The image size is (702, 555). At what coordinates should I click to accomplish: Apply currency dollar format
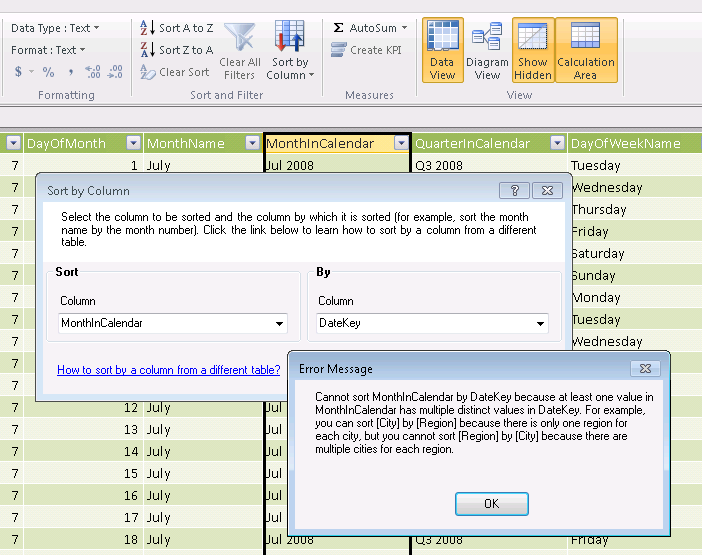[18, 72]
